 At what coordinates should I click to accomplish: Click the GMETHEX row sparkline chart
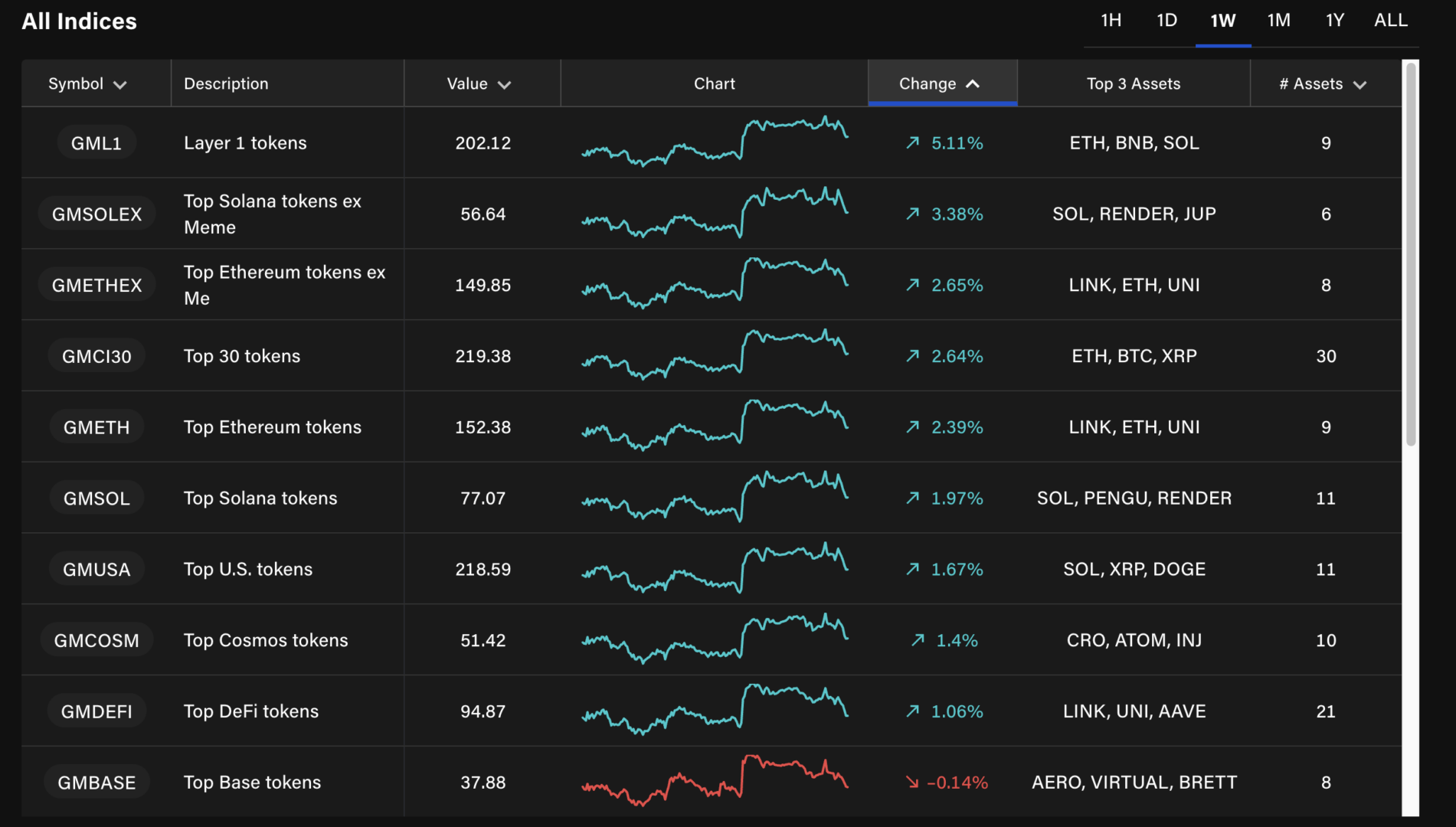tap(715, 283)
